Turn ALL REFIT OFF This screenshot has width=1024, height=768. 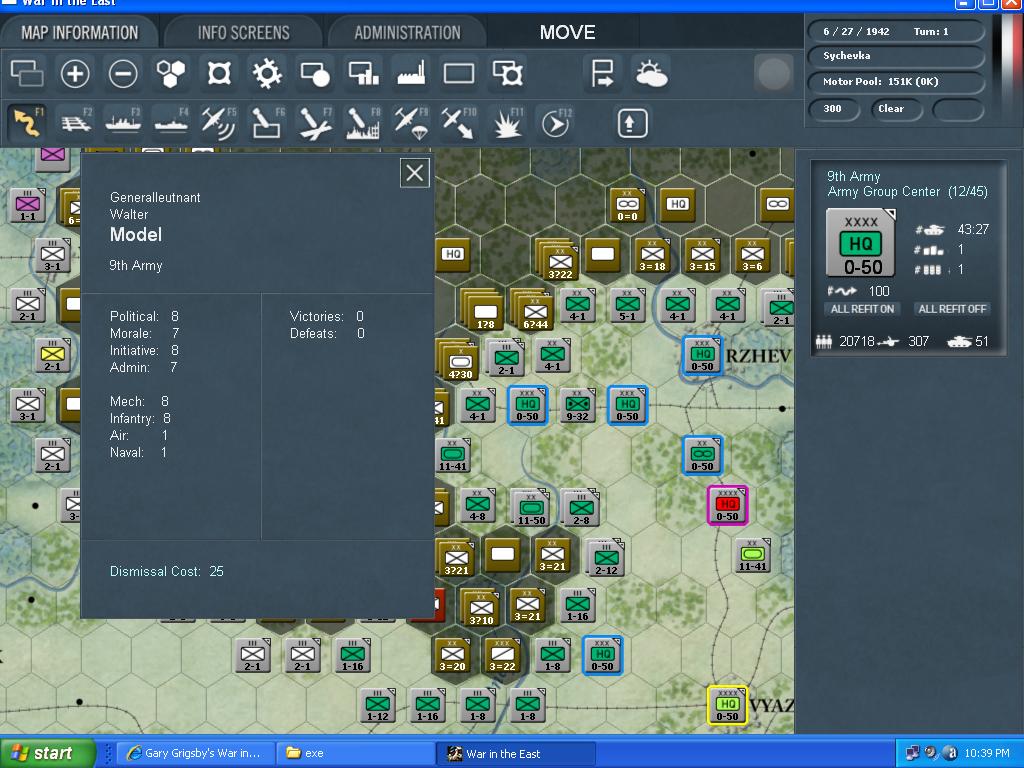(952, 309)
